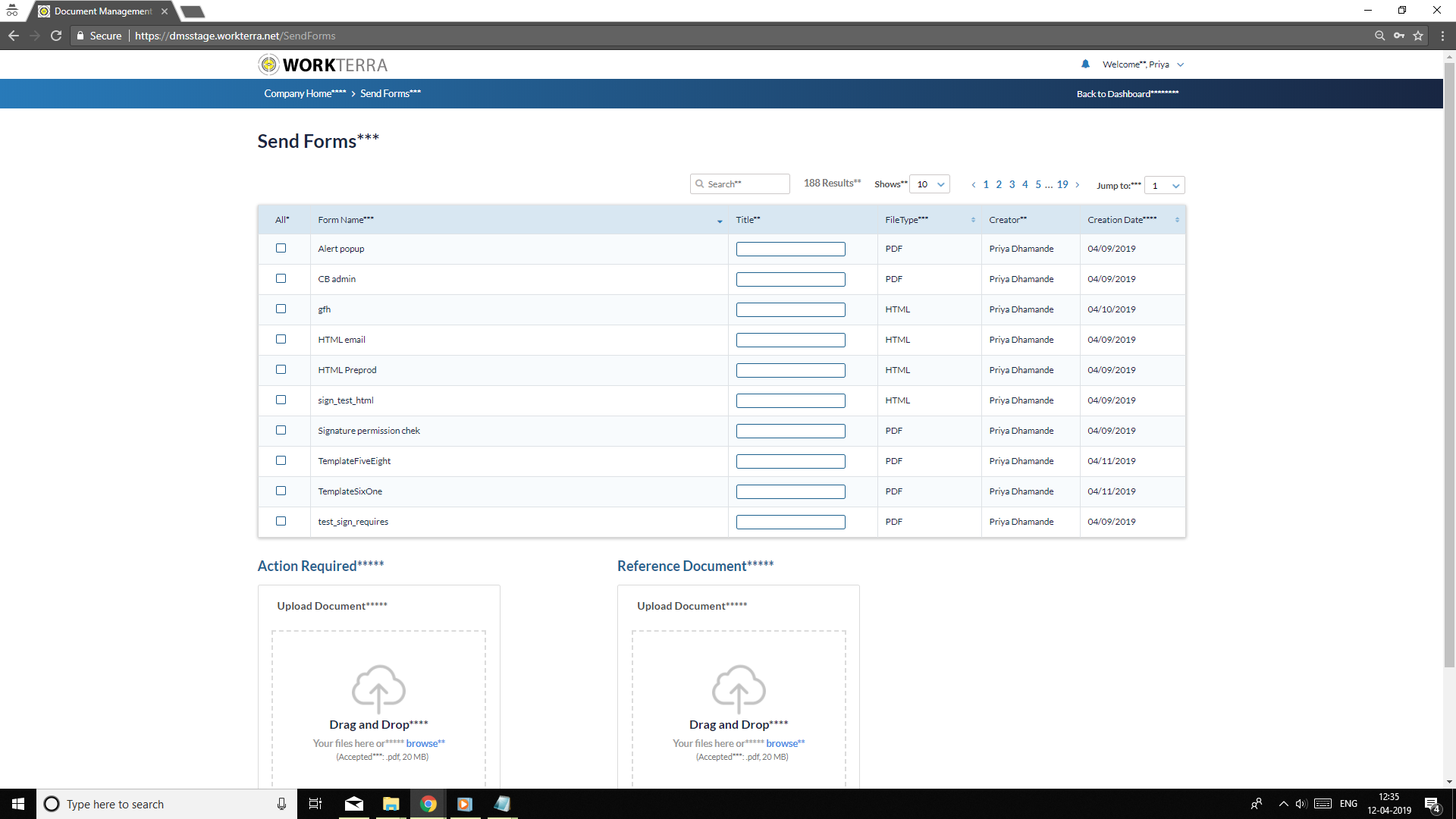Image resolution: width=1456 pixels, height=819 pixels.
Task: Sort by Form Name using its sort arrow
Action: (718, 221)
